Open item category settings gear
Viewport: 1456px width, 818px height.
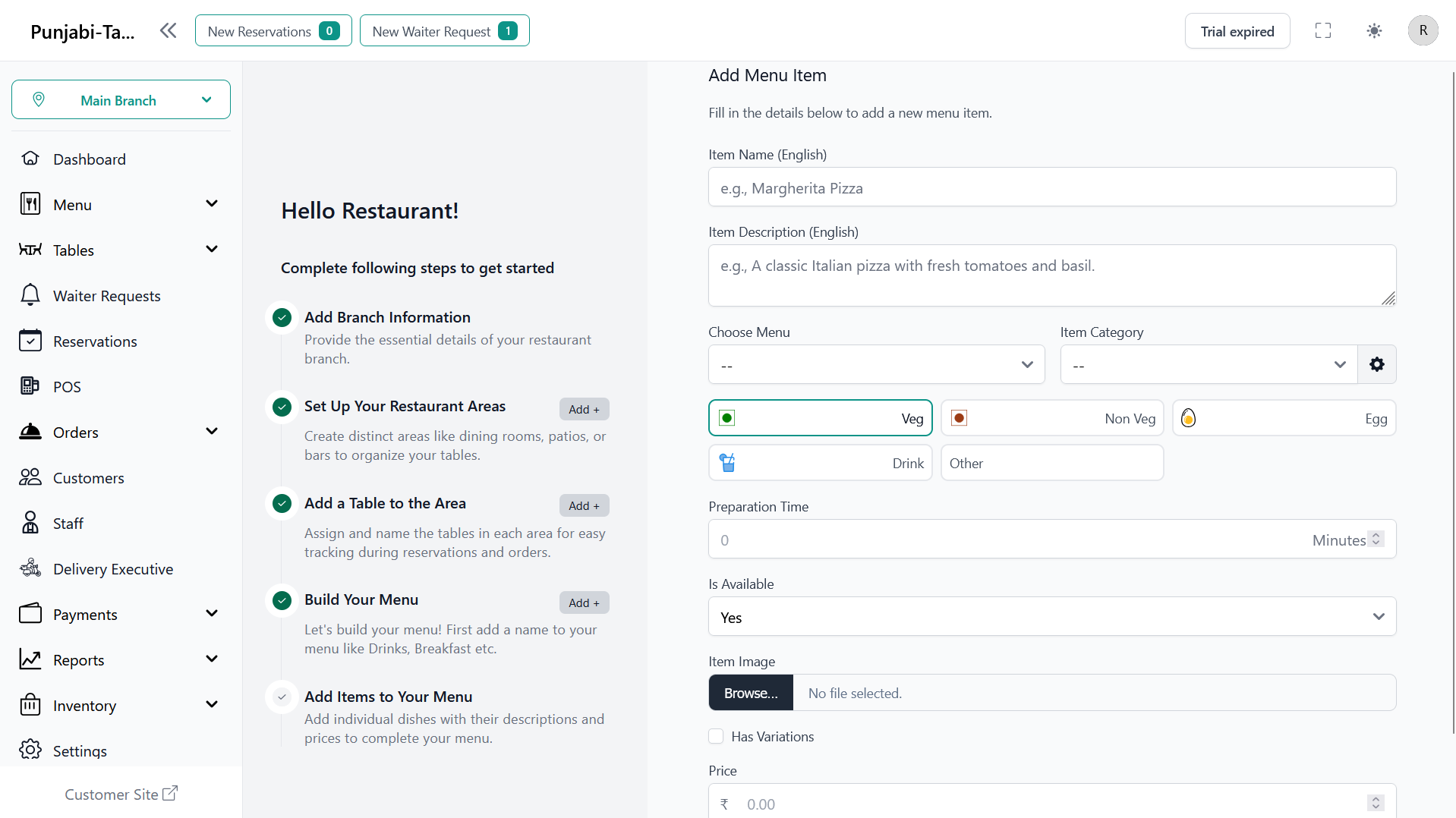(1377, 364)
